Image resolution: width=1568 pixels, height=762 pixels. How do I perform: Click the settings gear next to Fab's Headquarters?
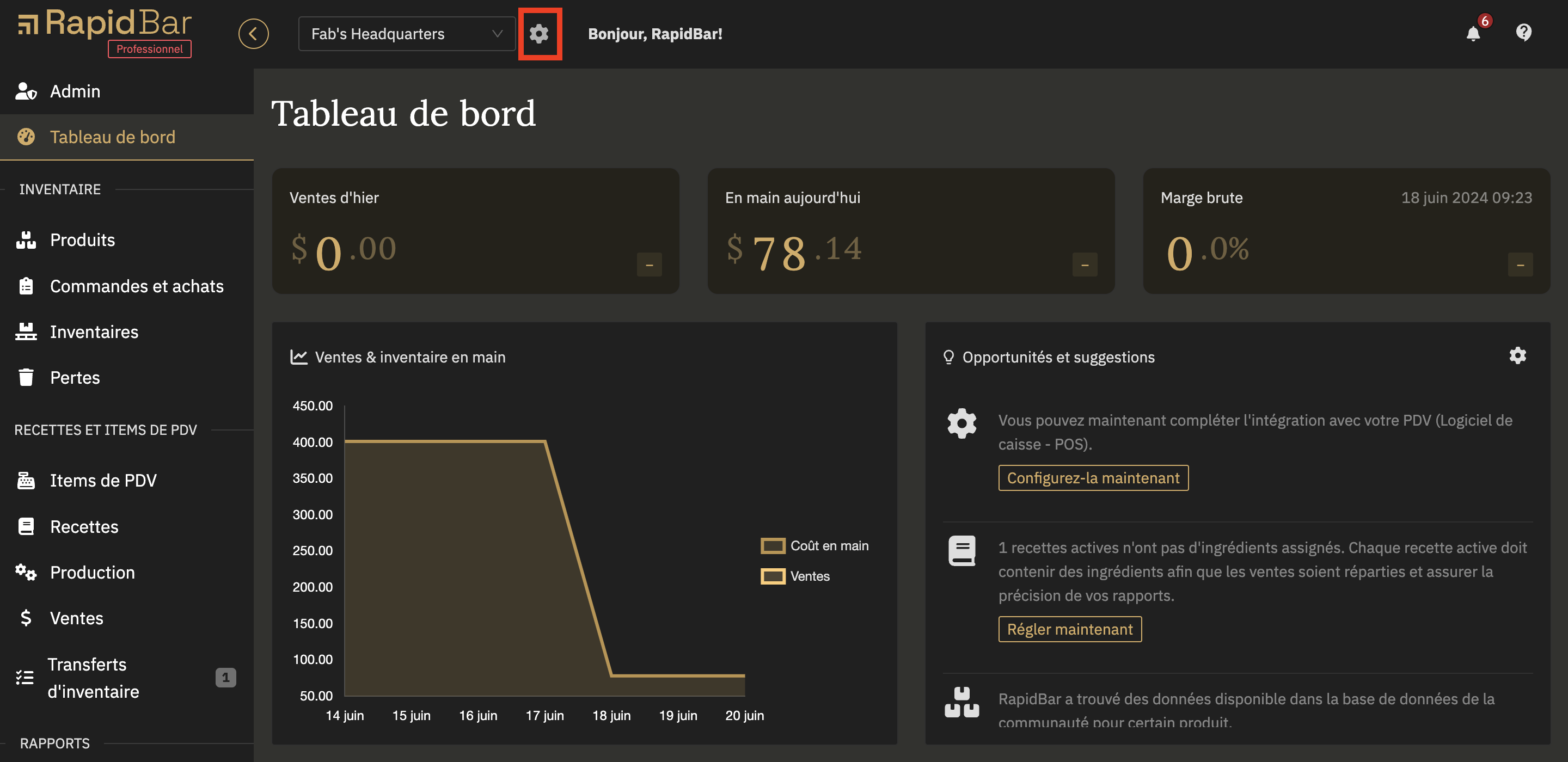point(540,34)
